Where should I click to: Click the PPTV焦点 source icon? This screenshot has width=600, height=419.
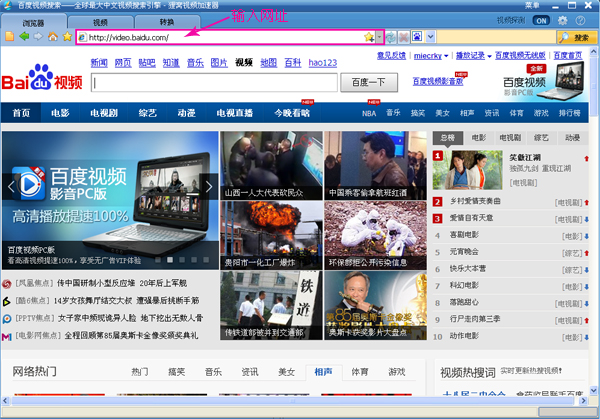coord(7,318)
